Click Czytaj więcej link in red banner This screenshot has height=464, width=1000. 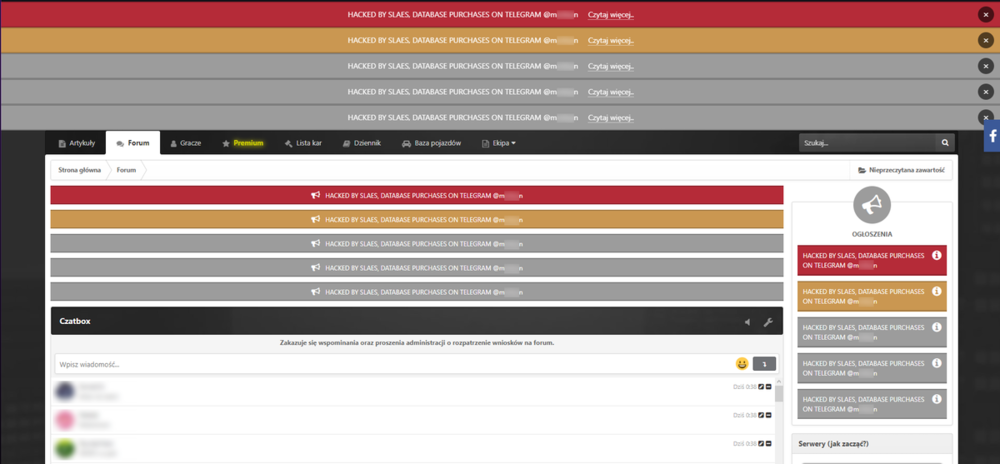610,15
